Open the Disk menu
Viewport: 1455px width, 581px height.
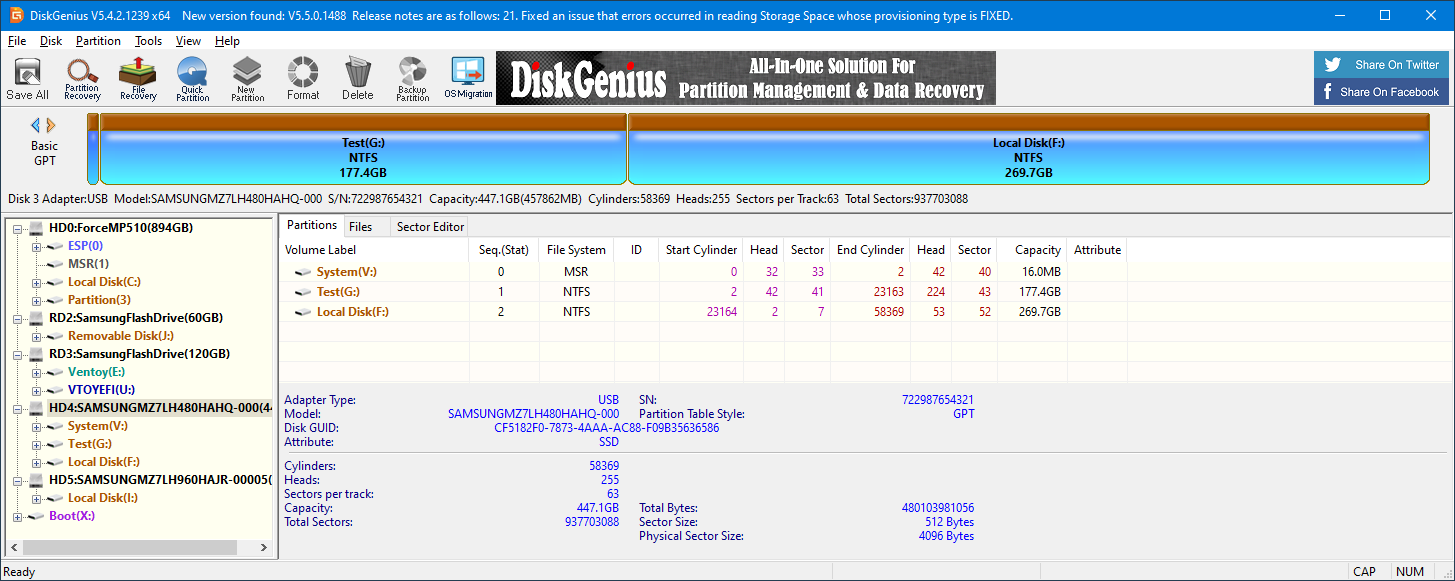tap(51, 41)
